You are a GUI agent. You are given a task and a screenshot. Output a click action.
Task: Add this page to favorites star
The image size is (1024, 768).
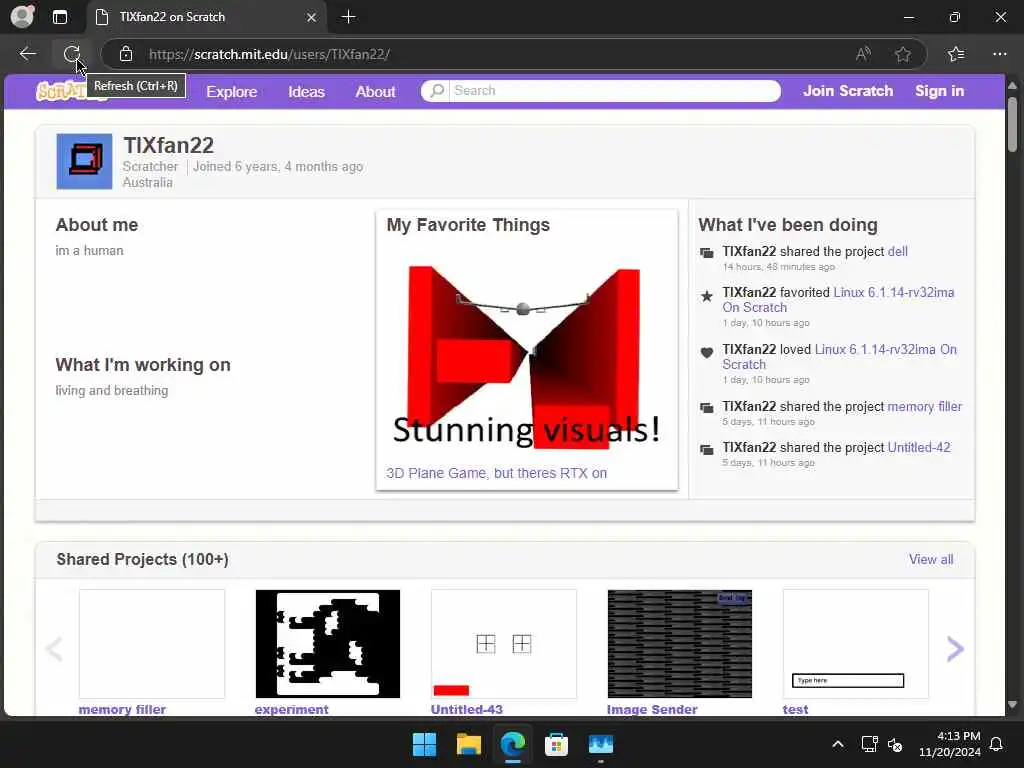point(903,54)
